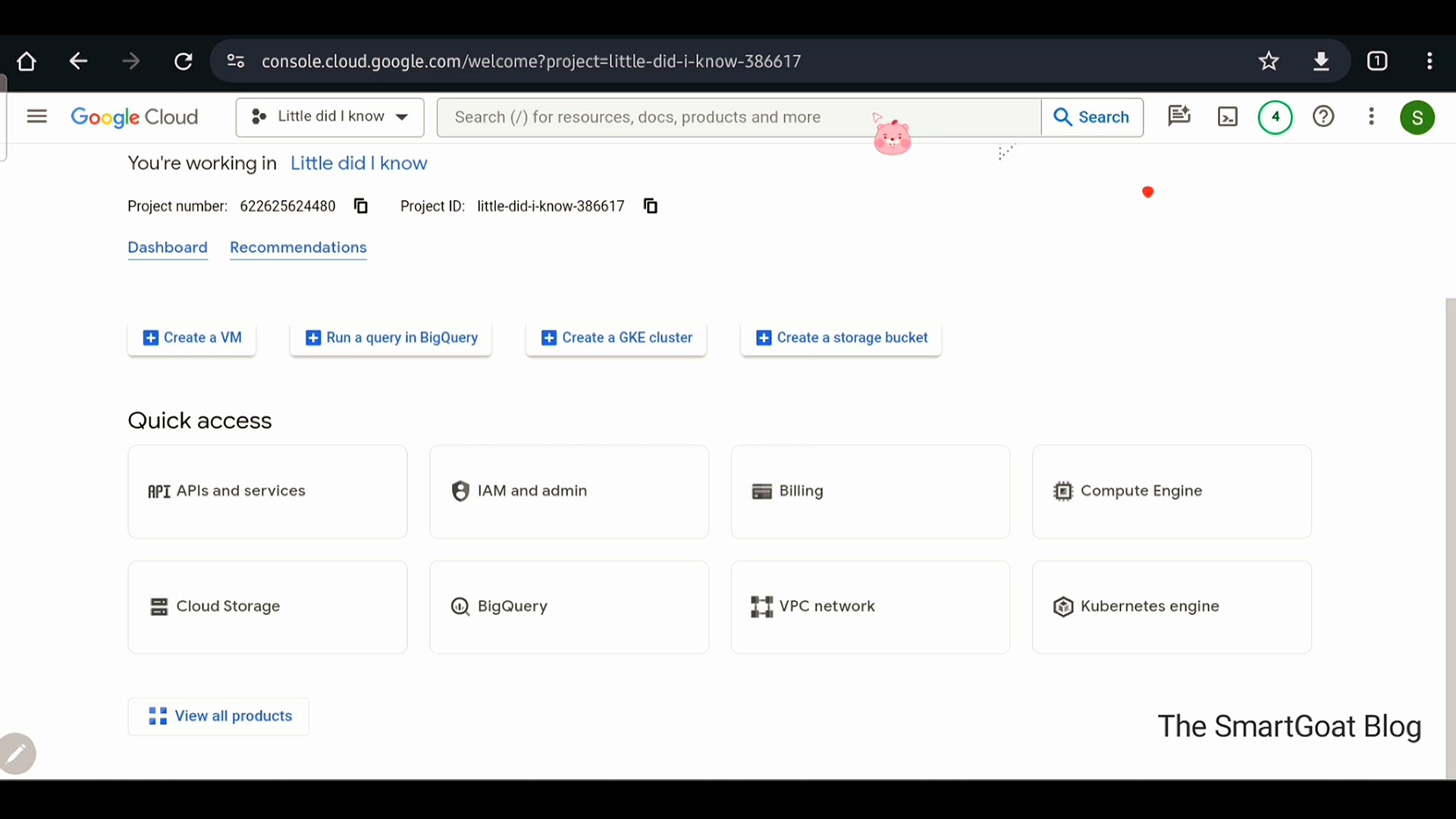The height and width of the screenshot is (819, 1456).
Task: Copy the project number to clipboard
Action: (x=360, y=206)
